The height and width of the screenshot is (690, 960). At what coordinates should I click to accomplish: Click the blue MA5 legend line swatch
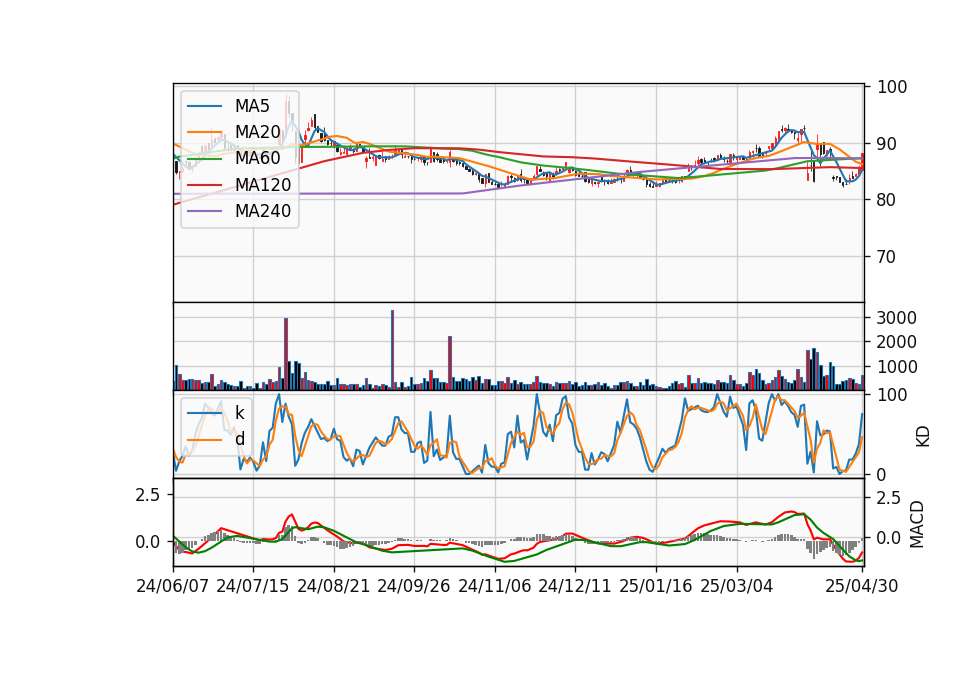pos(204,107)
